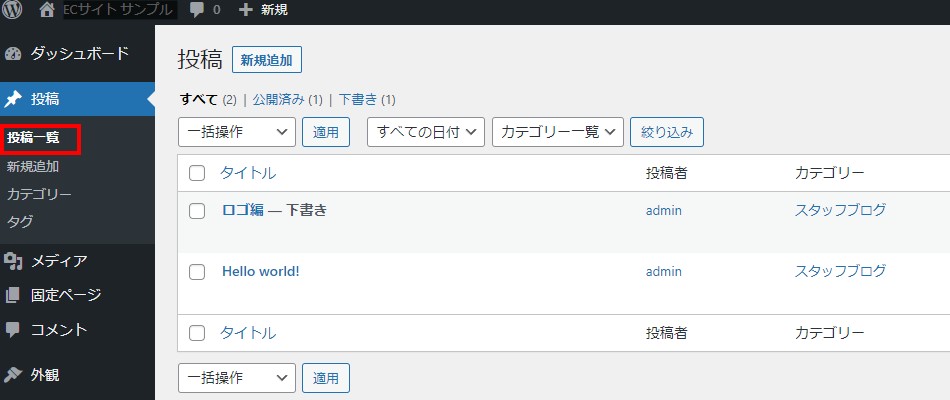The width and height of the screenshot is (950, 400).
Task: Click the 新規追加 button beside the heading
Action: click(x=267, y=60)
